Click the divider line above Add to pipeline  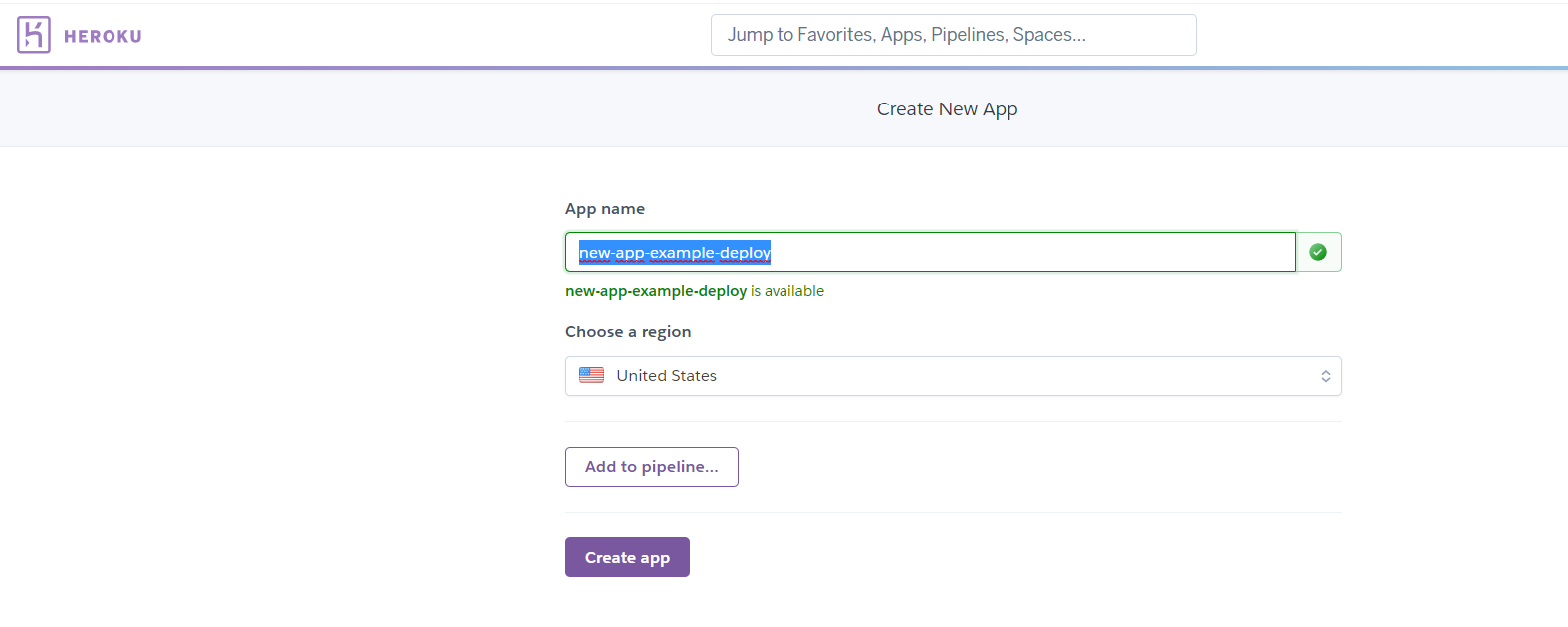click(953, 422)
